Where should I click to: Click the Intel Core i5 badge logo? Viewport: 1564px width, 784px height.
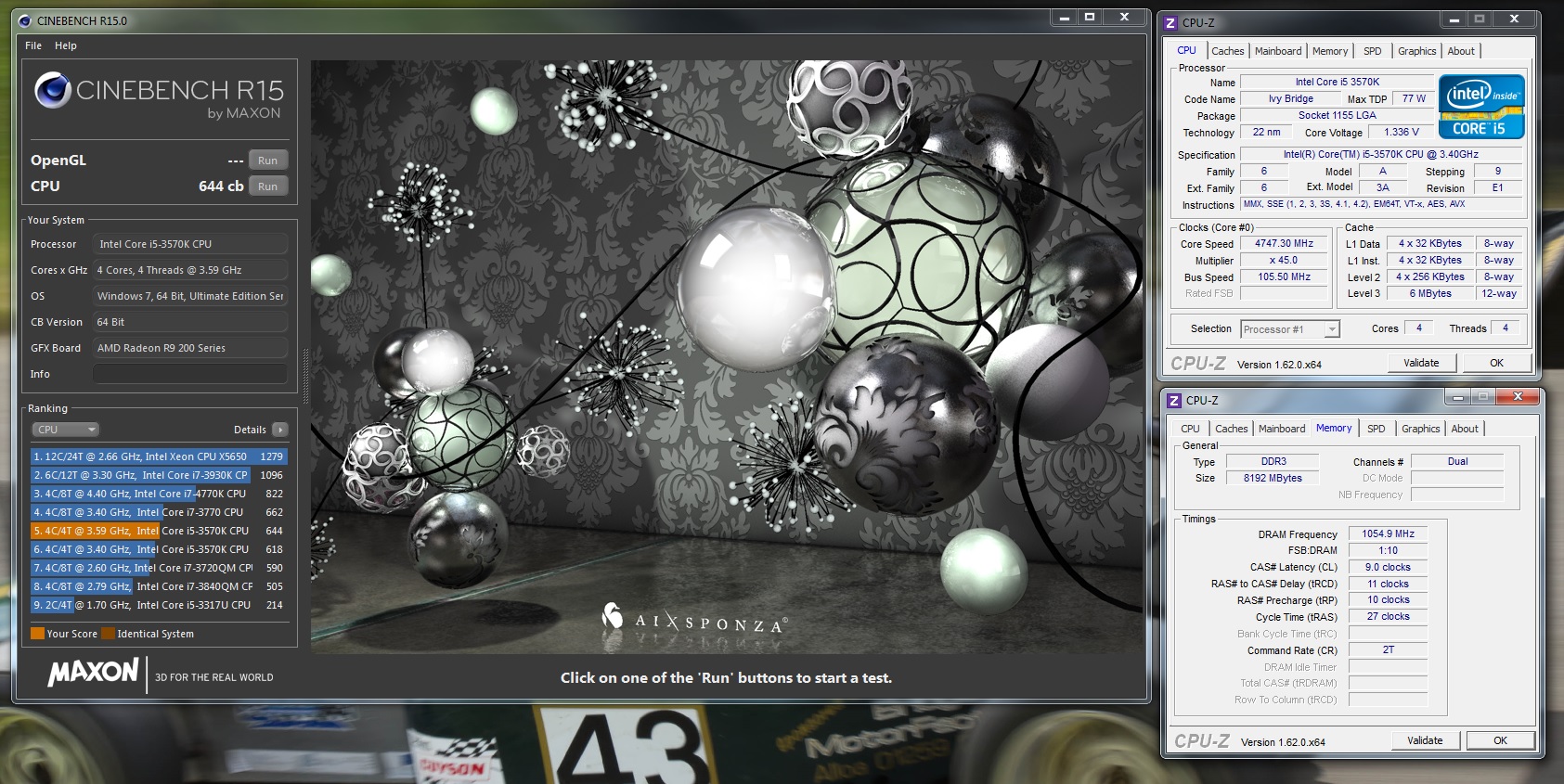(x=1481, y=107)
